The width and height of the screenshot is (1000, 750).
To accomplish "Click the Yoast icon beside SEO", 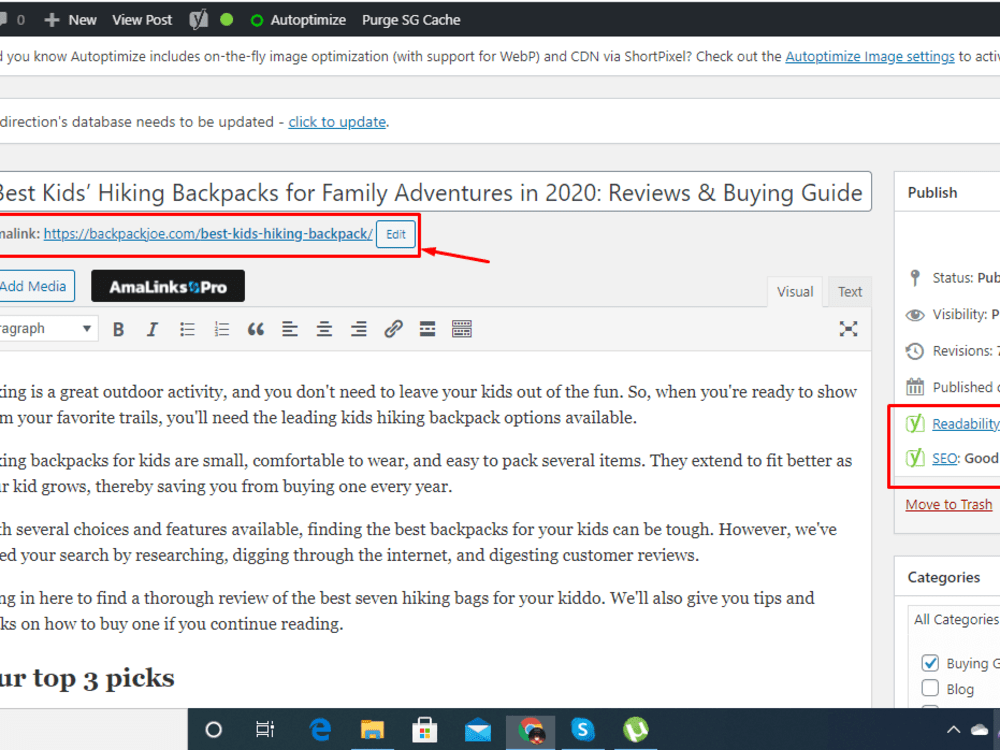I will coord(915,458).
